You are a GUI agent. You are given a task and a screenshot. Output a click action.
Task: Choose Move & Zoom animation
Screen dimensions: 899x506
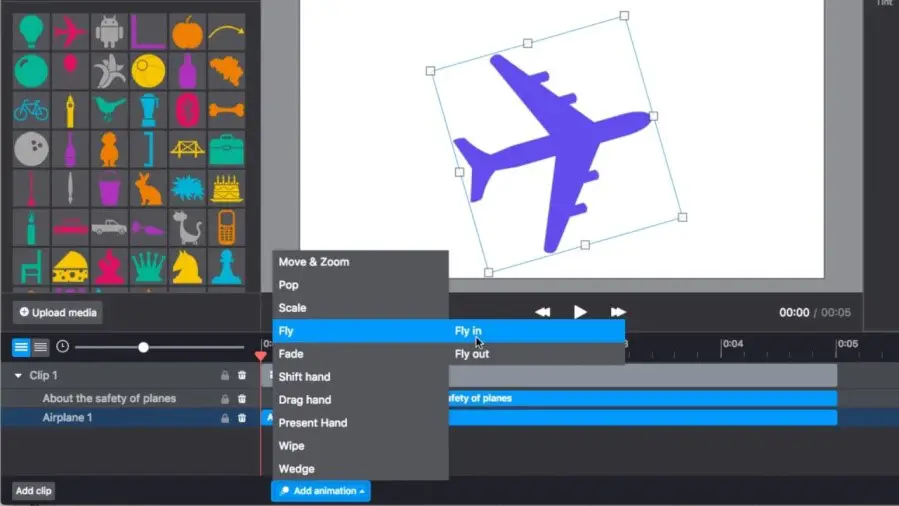point(360,262)
